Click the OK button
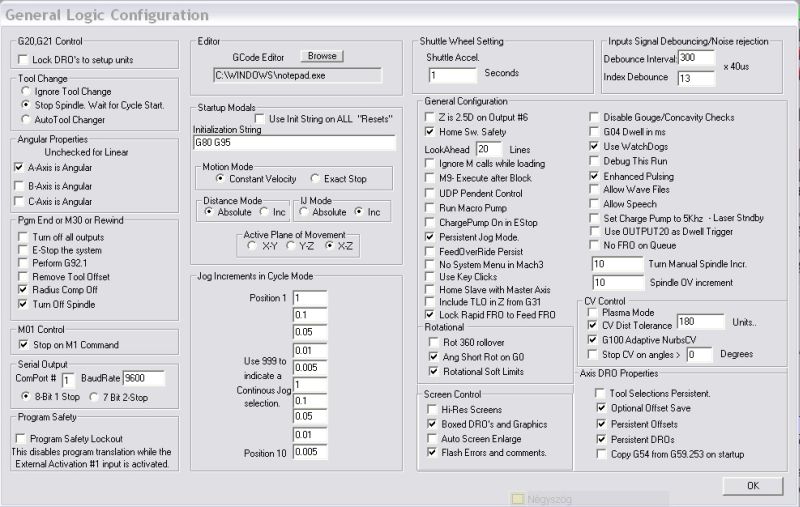The width and height of the screenshot is (800, 507). pos(753,486)
